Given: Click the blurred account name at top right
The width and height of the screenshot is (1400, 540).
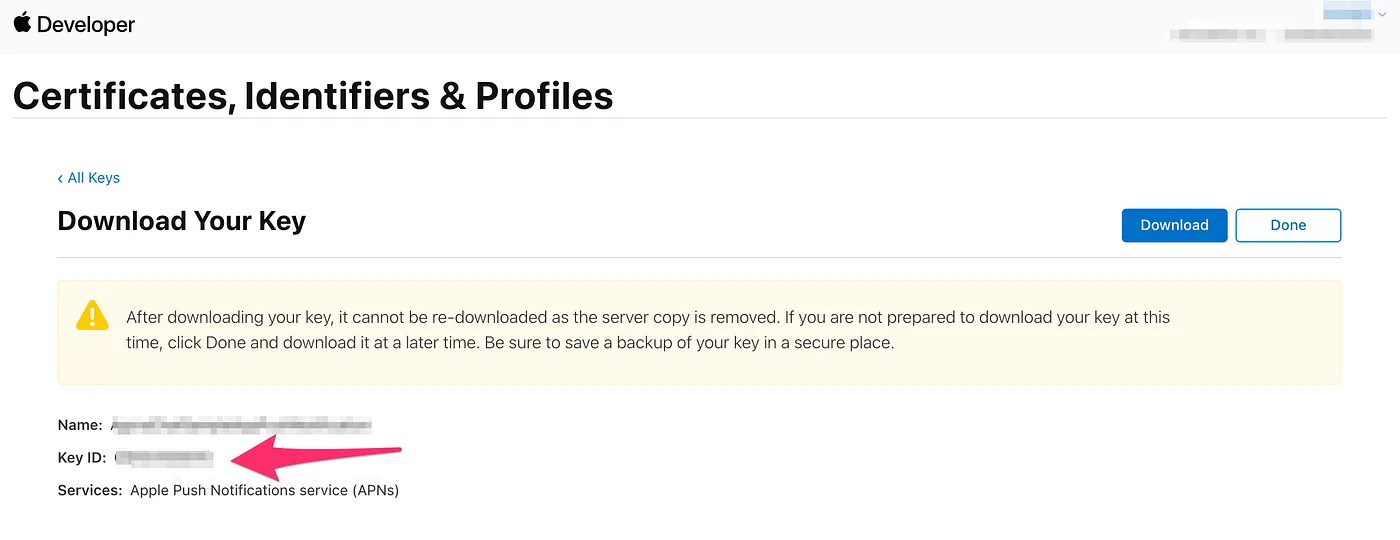Looking at the screenshot, I should coord(1347,12).
